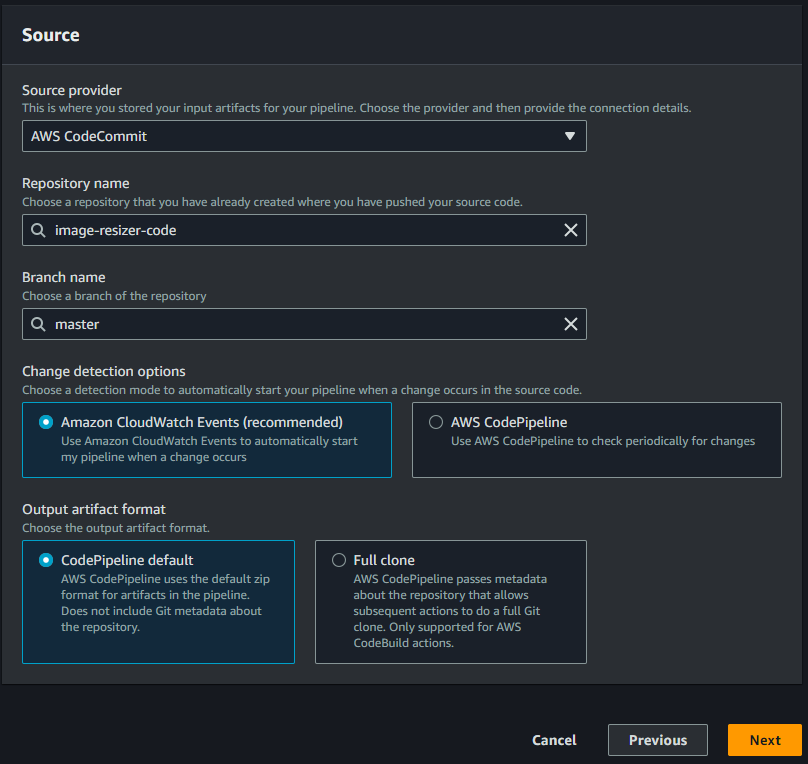Click 'Choose the output artifact format.' hint
Screen dimensions: 808x764
[116, 528]
